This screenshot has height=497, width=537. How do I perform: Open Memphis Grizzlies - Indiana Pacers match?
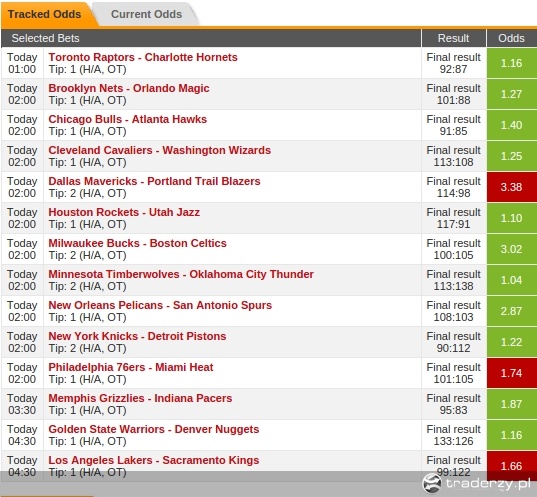point(140,398)
